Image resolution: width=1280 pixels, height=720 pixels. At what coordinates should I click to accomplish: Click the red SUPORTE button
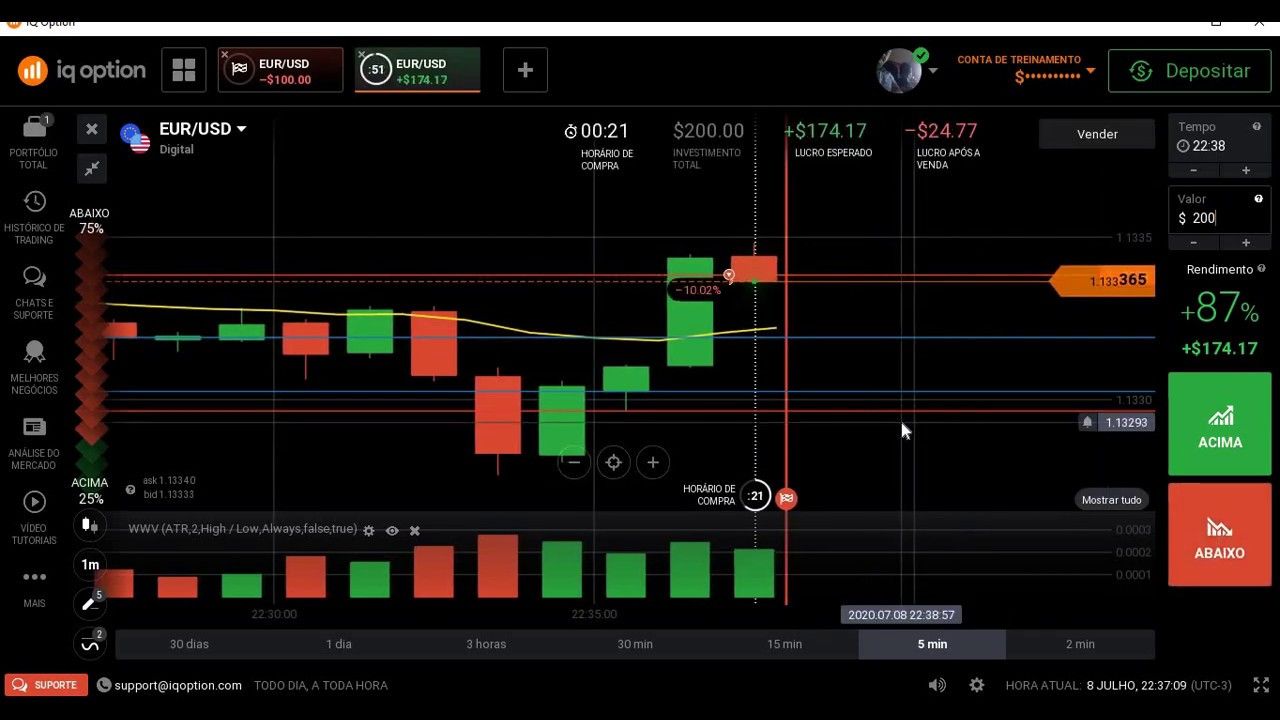click(46, 685)
